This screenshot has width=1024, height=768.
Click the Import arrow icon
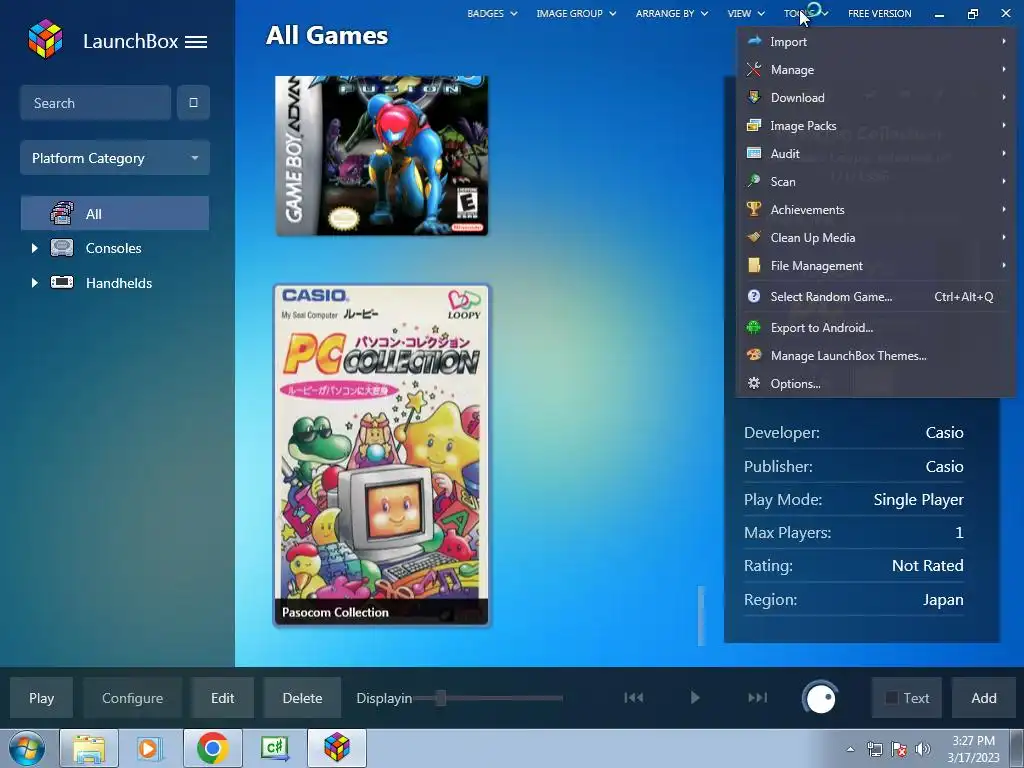tap(754, 41)
